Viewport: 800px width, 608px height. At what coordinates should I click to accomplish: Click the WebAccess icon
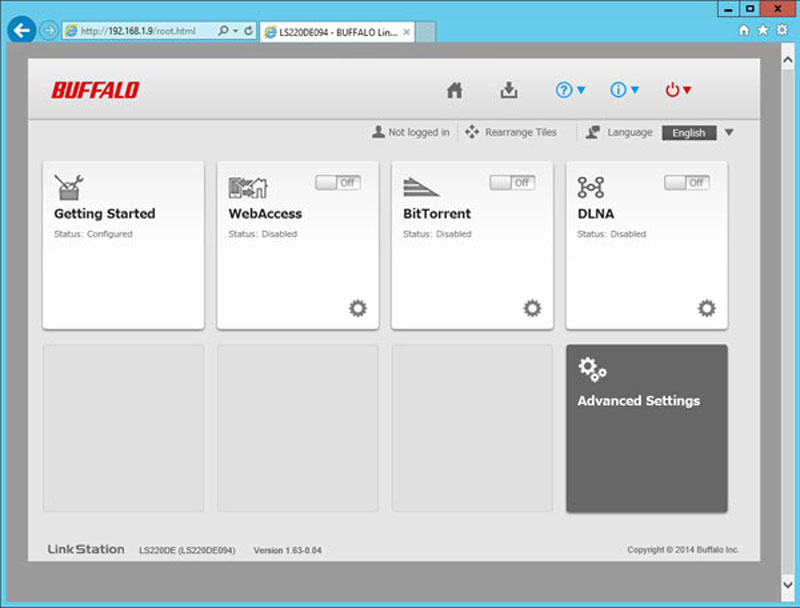pos(248,187)
